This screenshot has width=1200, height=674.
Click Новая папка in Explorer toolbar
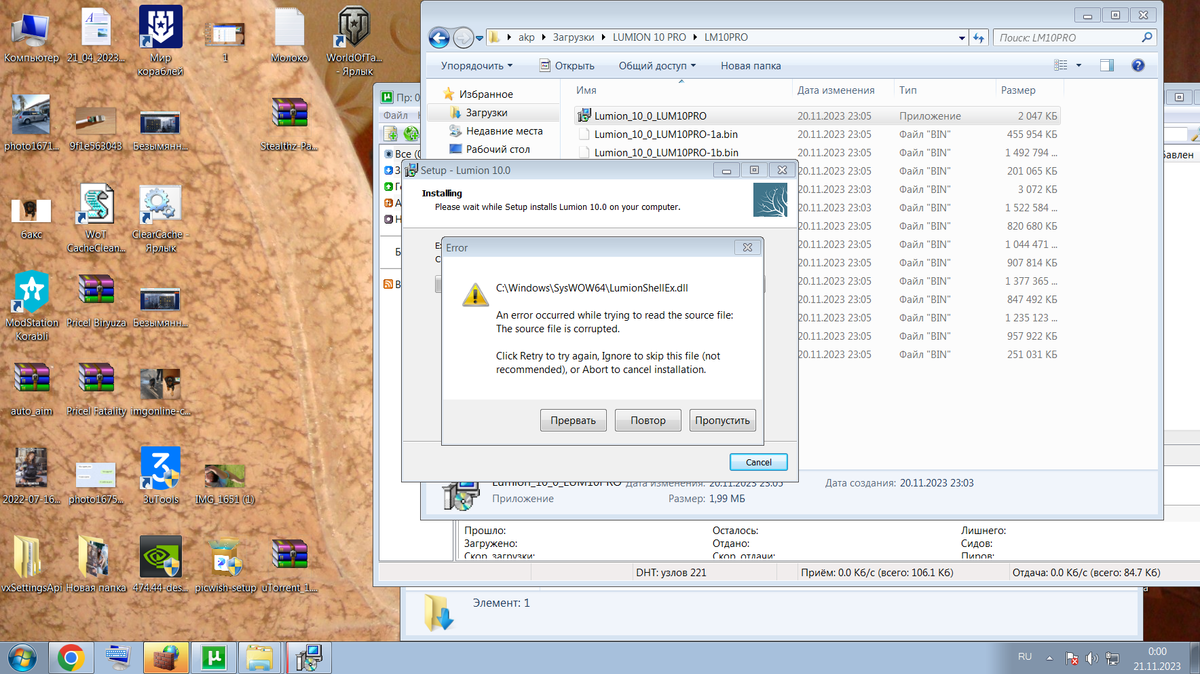[750, 66]
